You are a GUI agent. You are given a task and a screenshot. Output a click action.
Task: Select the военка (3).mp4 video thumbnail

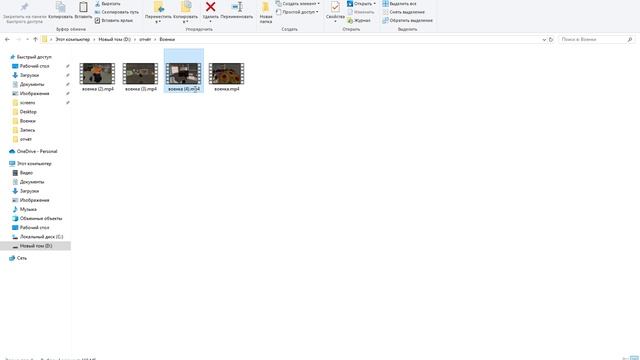click(x=140, y=74)
